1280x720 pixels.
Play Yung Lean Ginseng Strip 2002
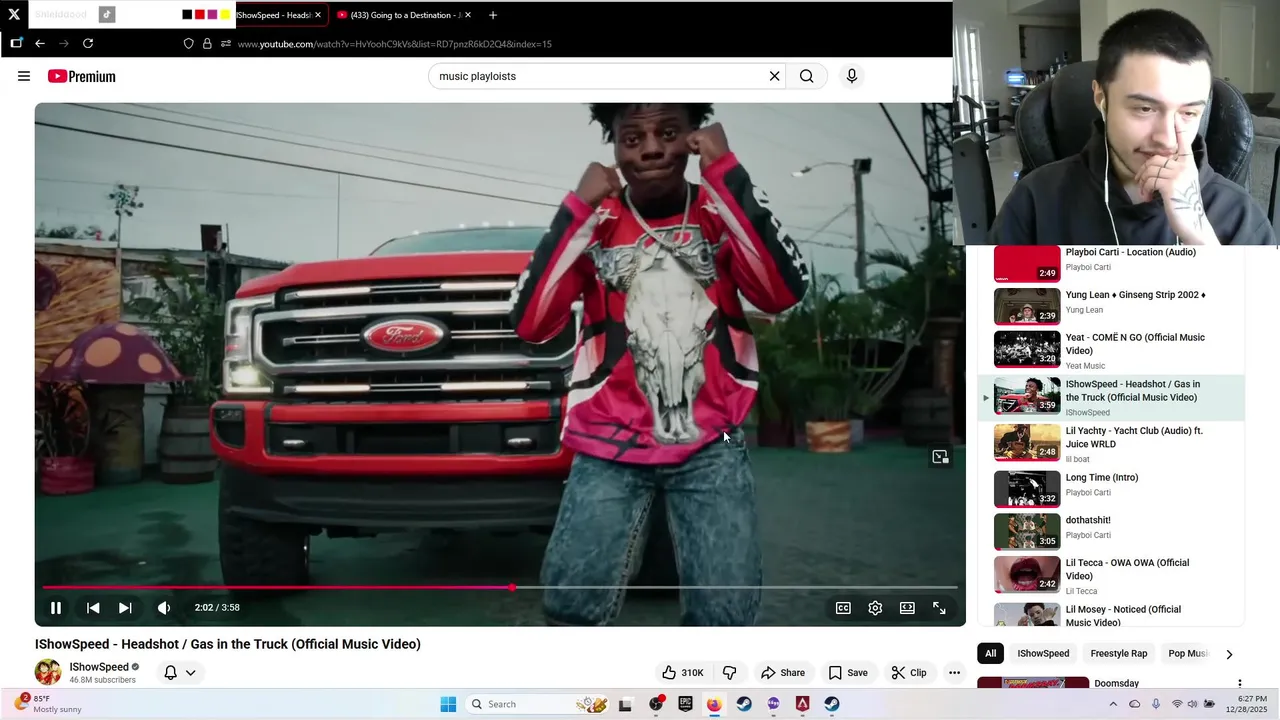point(1110,305)
